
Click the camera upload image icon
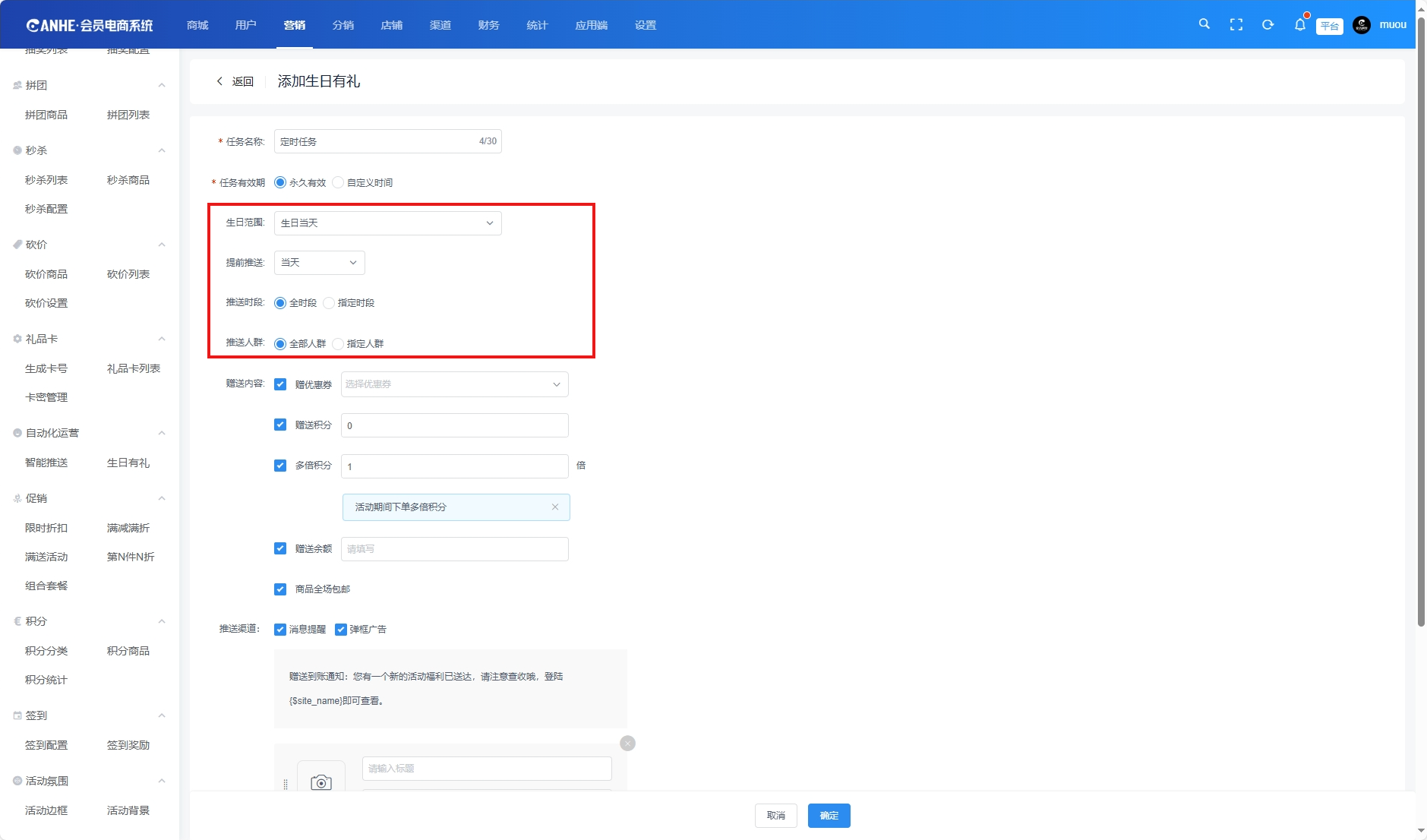(321, 782)
